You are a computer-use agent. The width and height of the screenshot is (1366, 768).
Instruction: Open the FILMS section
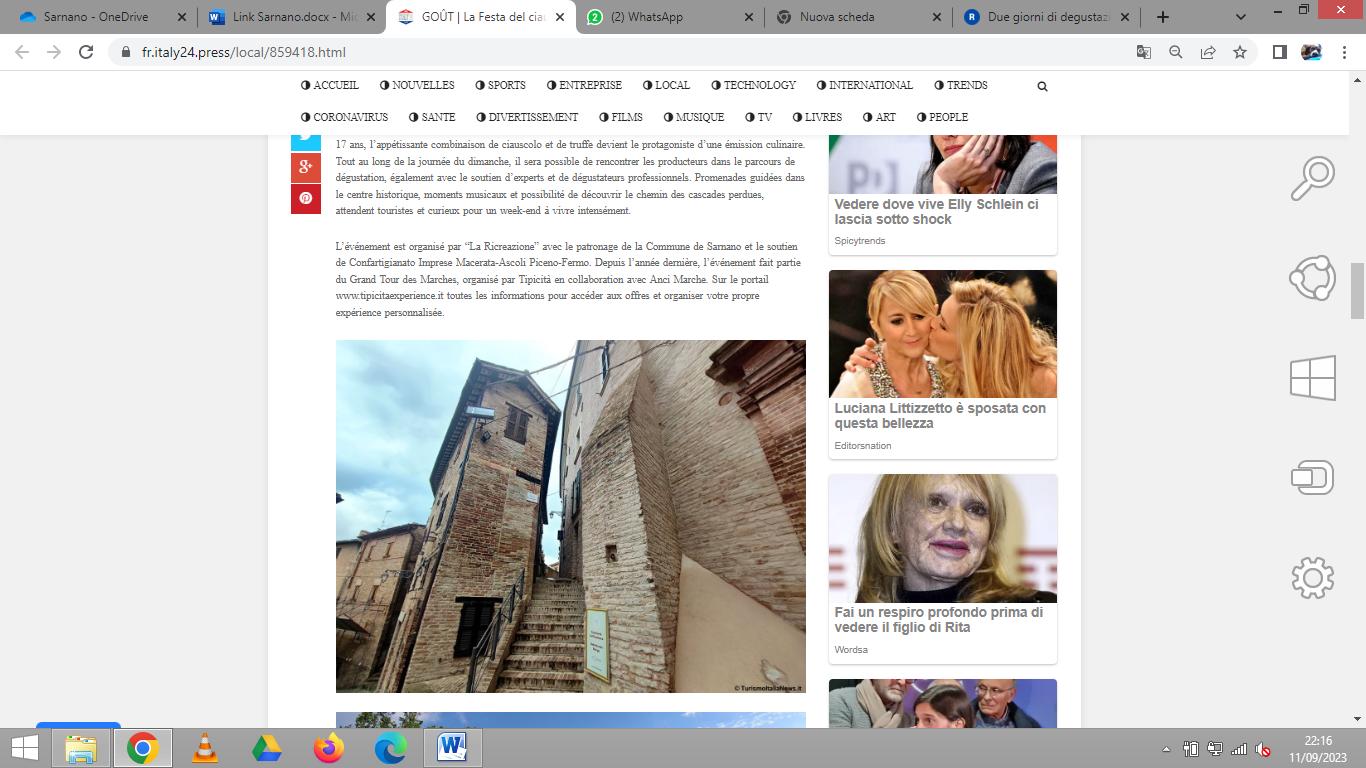point(621,117)
